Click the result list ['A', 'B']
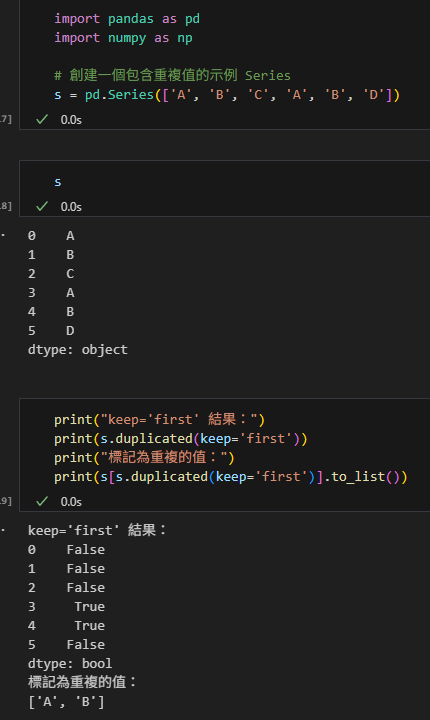This screenshot has width=430, height=720. pos(66,702)
